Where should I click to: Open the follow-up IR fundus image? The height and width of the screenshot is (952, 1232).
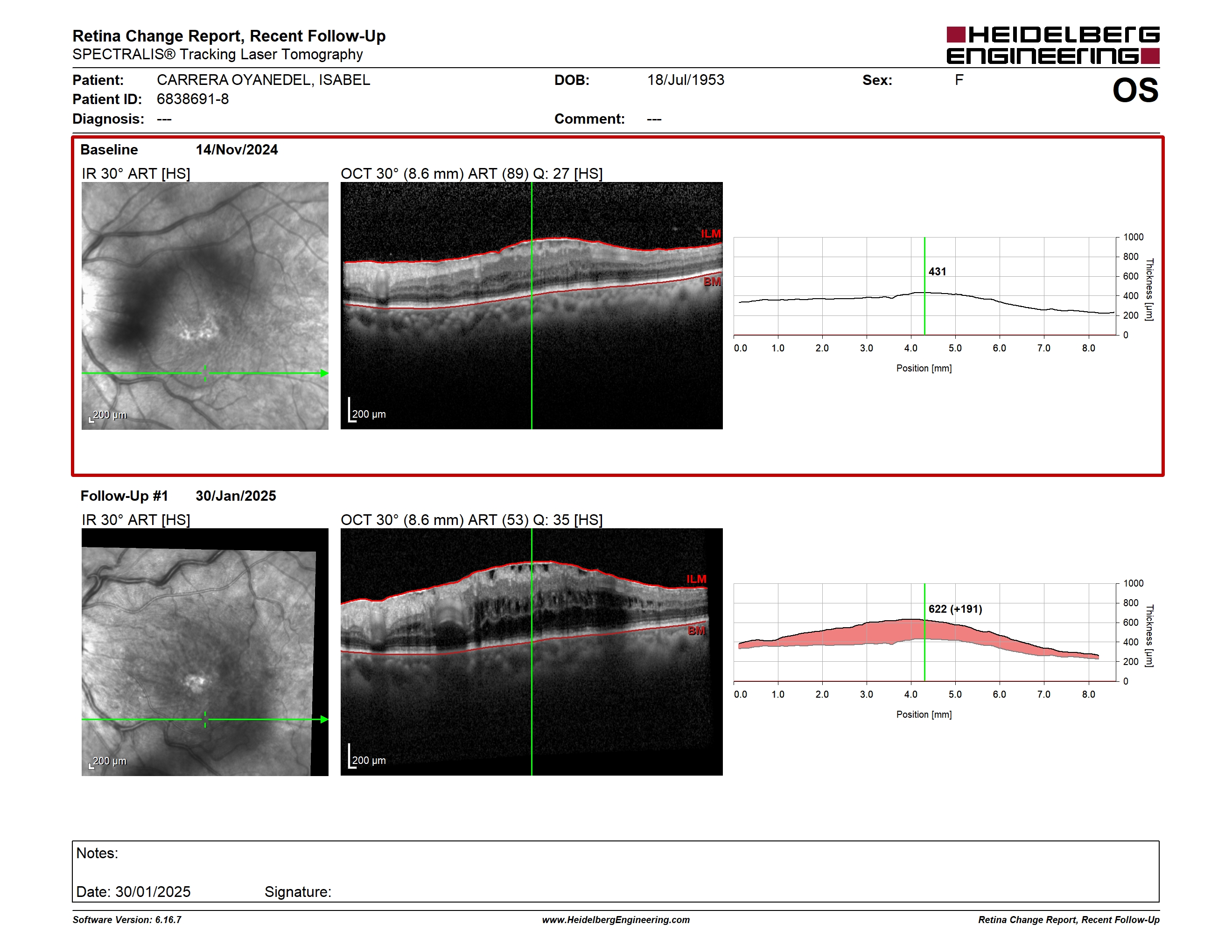(205, 651)
